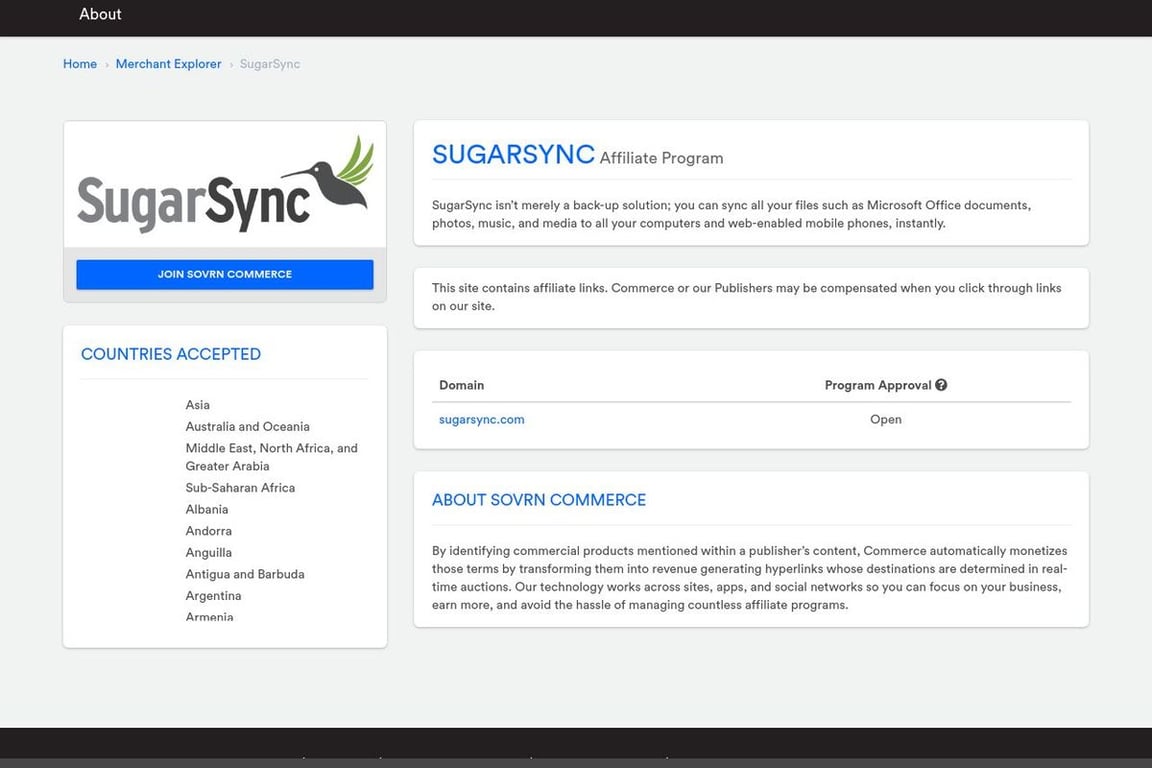
Task: Select Sub-Saharan Africa entry
Action: point(240,488)
